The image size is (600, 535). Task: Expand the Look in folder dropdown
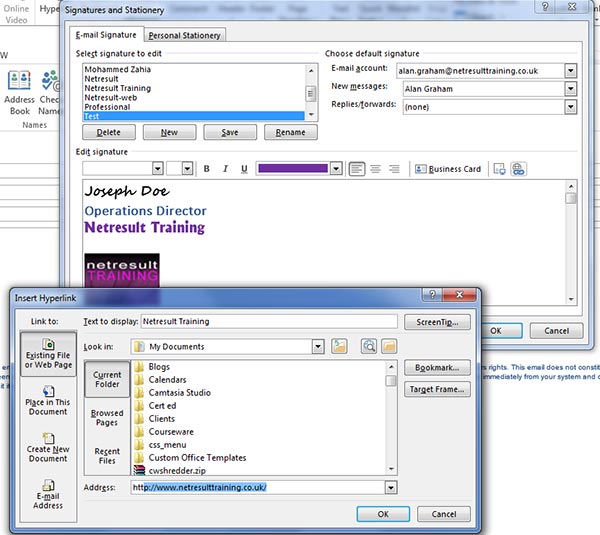click(318, 347)
